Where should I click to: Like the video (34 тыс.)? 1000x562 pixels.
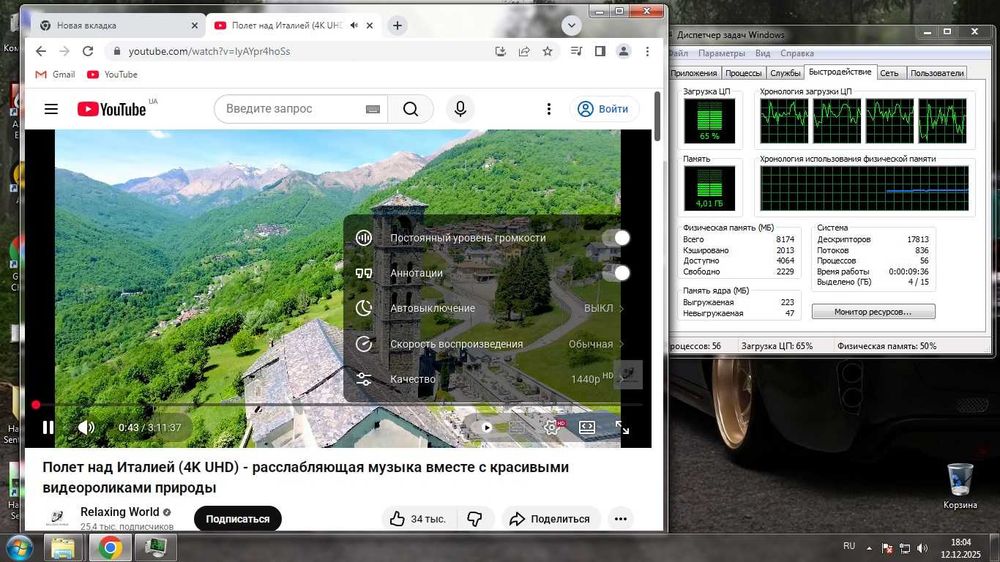click(418, 519)
